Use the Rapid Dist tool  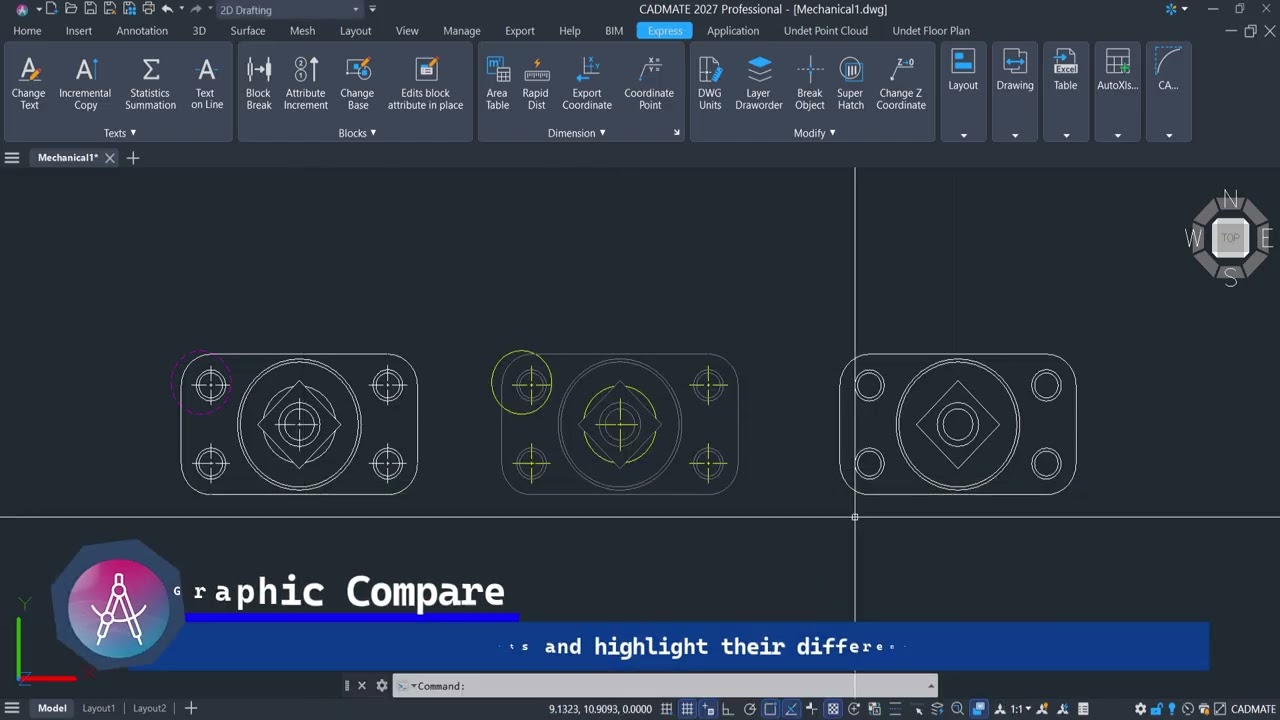click(536, 83)
